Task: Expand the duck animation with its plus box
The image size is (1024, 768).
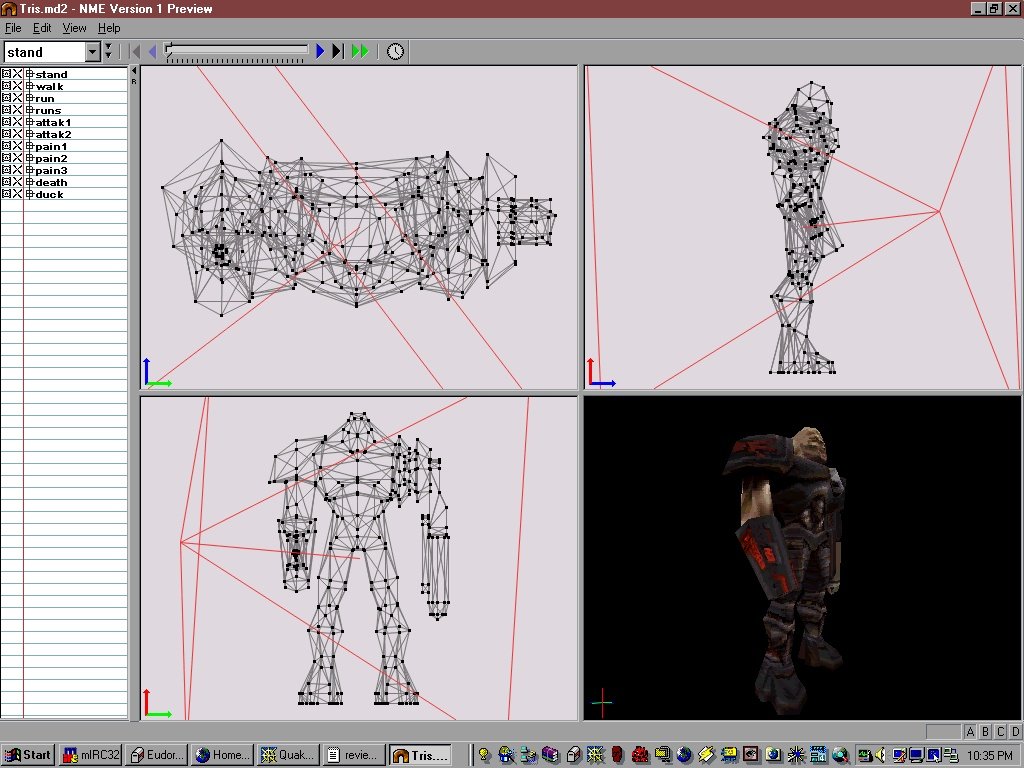Action: (29, 194)
